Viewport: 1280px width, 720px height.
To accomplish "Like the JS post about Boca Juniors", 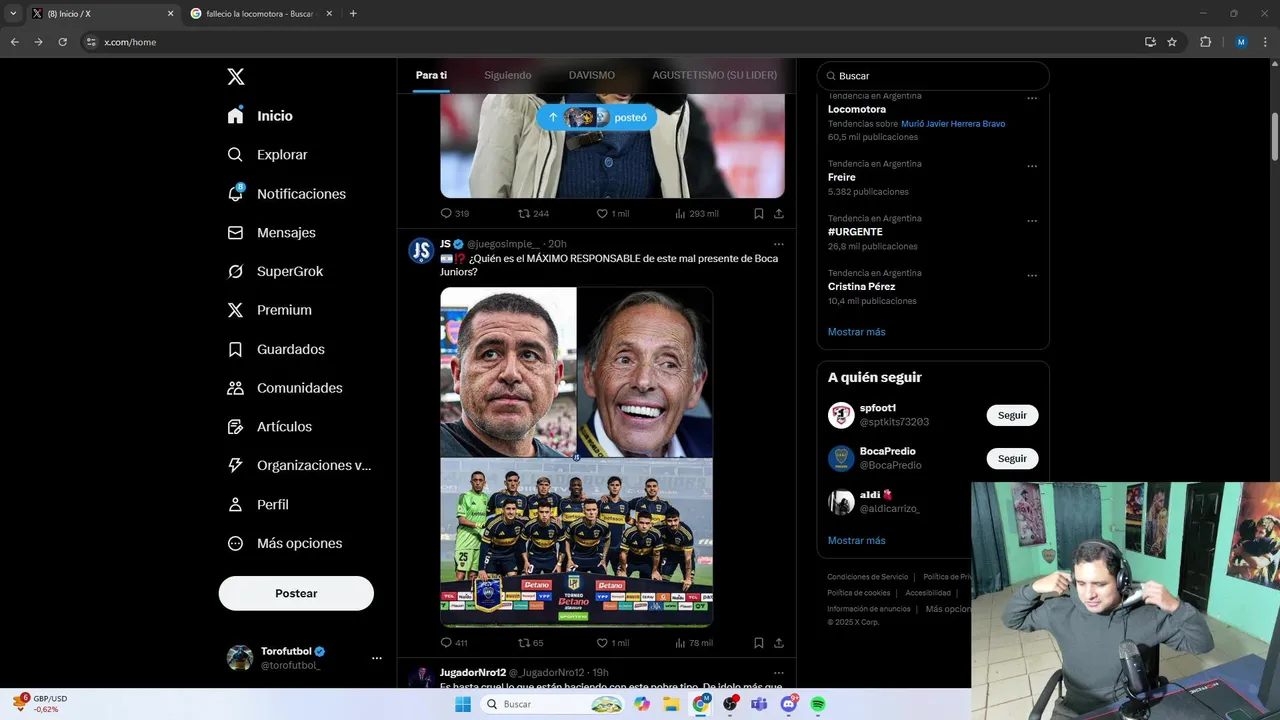I will coord(612,643).
